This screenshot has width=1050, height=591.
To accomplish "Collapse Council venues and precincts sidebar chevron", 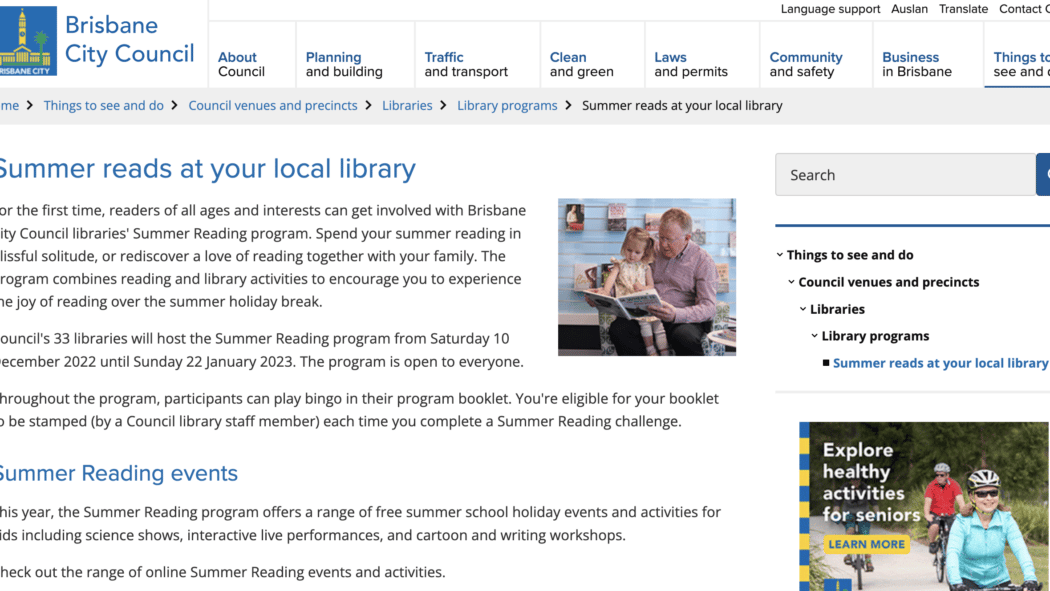I will tap(792, 282).
